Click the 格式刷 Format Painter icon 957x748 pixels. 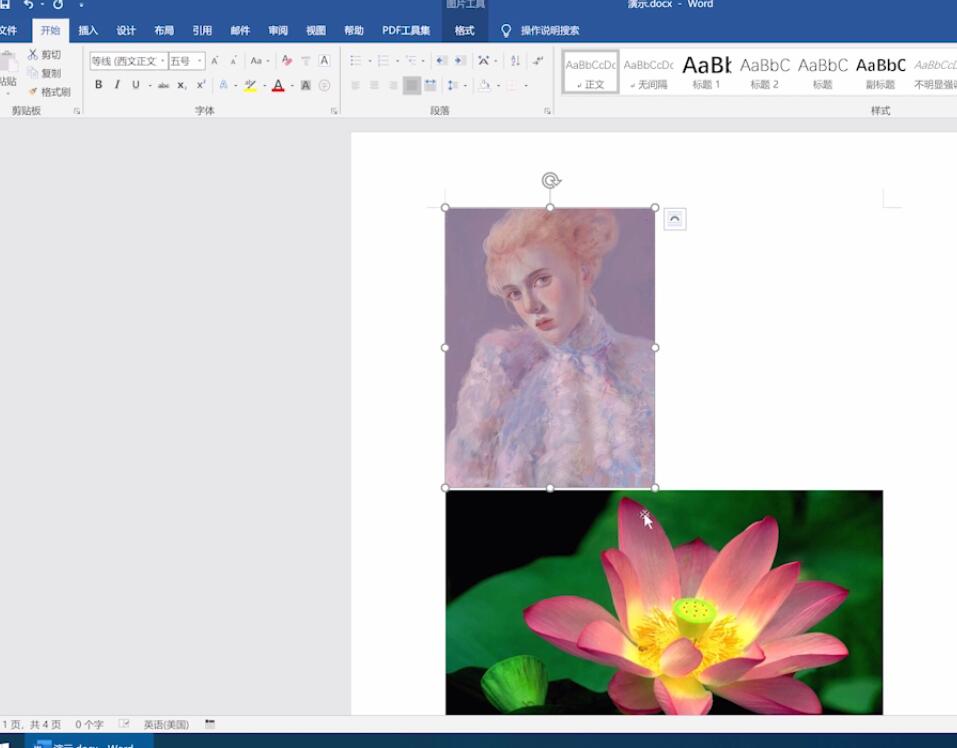click(33, 92)
